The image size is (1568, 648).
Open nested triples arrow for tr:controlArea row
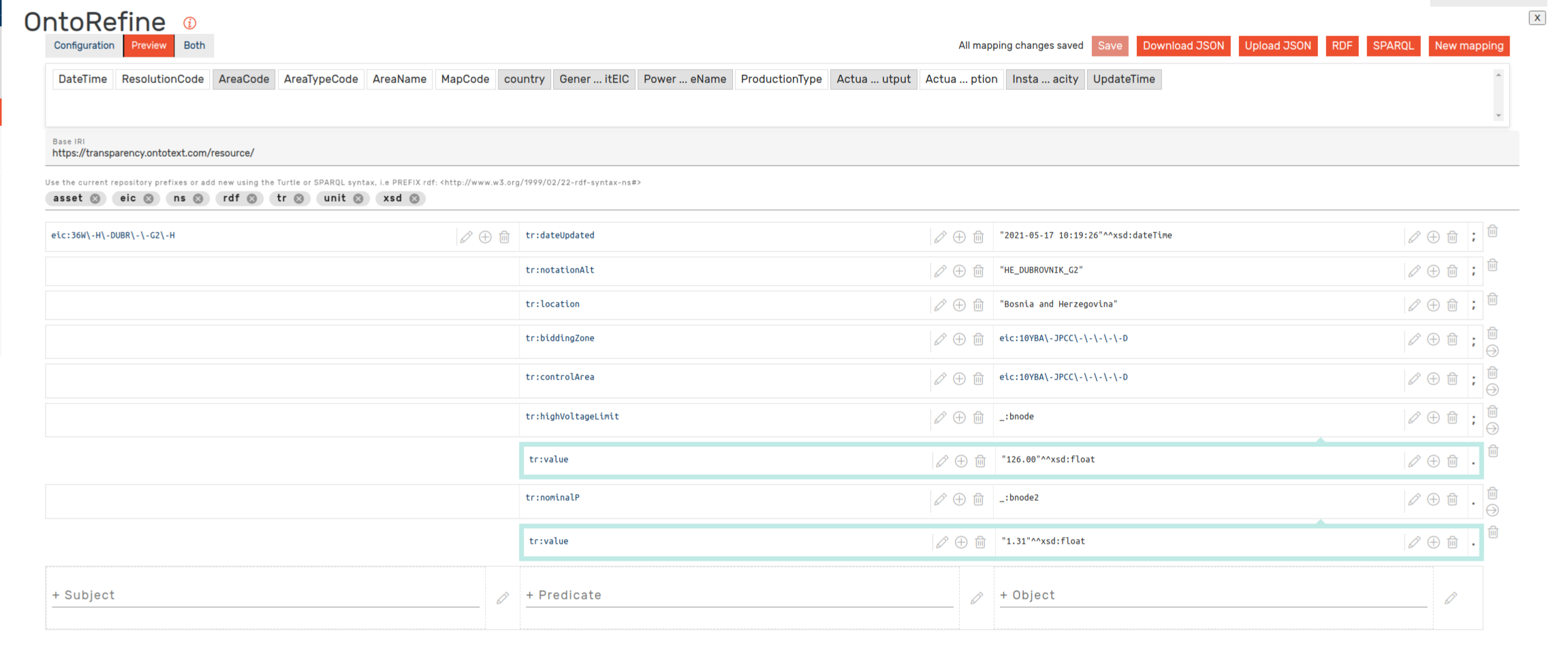point(1492,390)
